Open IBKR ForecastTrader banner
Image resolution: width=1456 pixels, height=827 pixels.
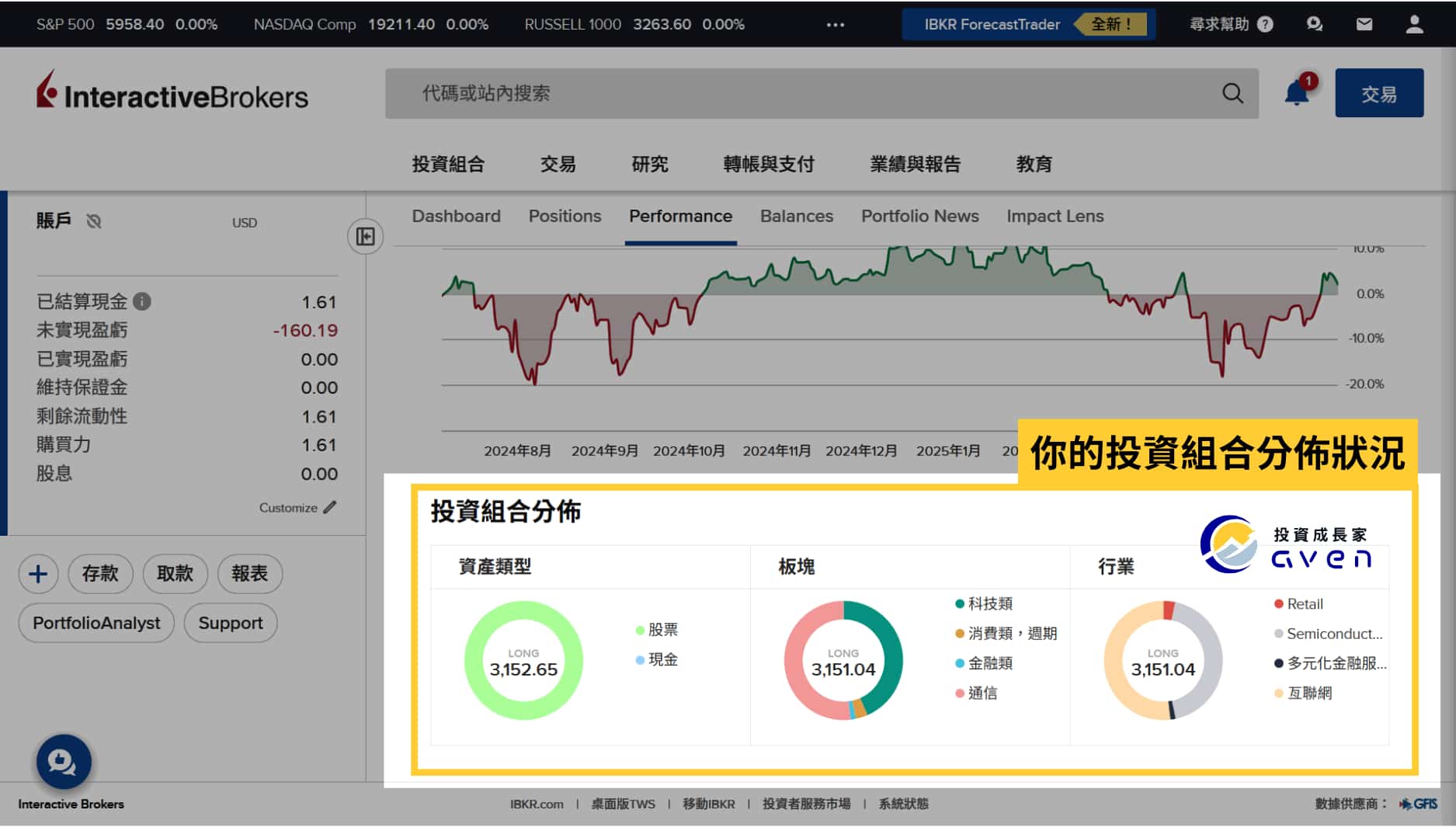[1029, 24]
